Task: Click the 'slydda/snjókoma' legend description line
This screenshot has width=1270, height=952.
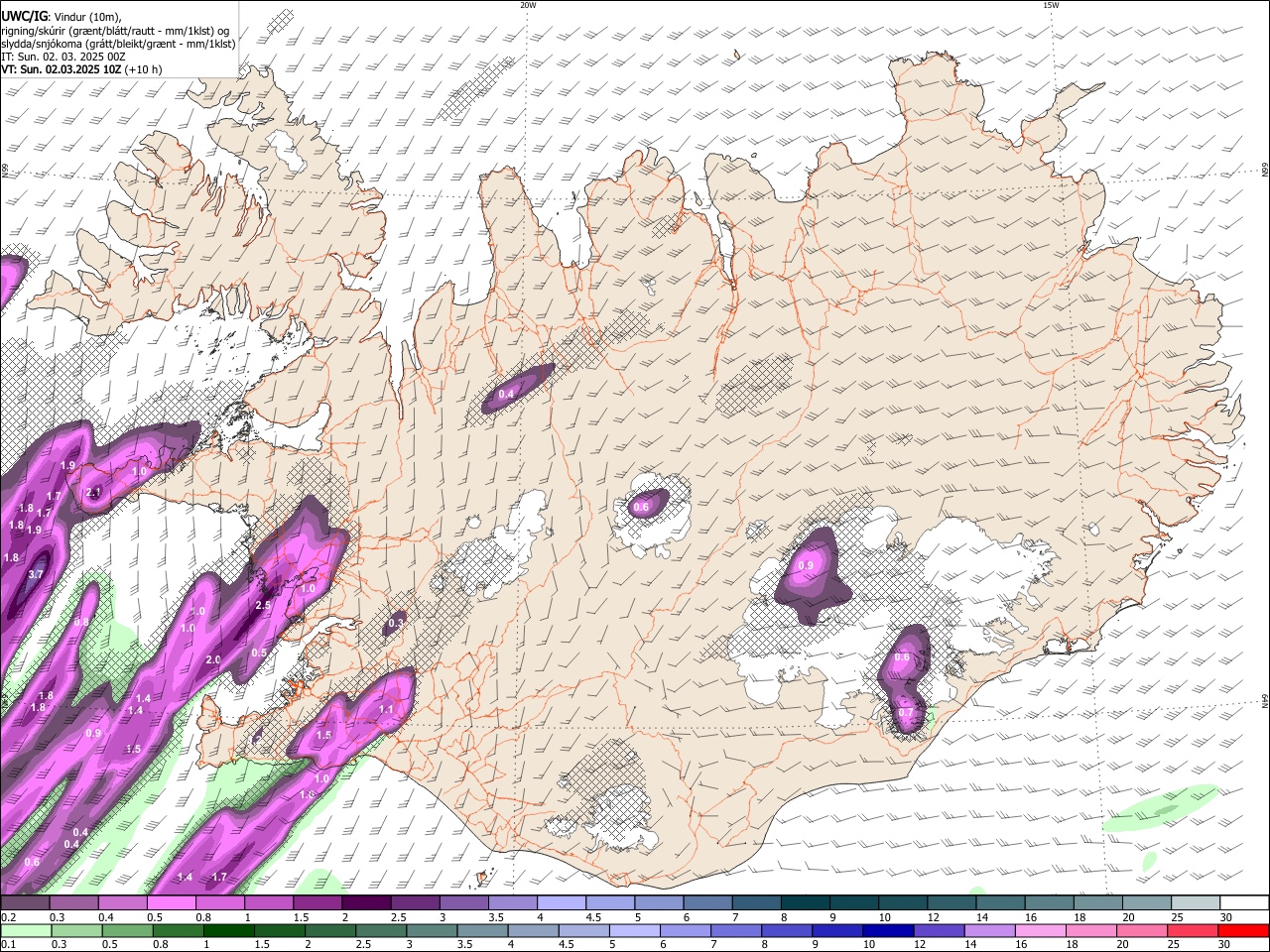Action: 118,44
